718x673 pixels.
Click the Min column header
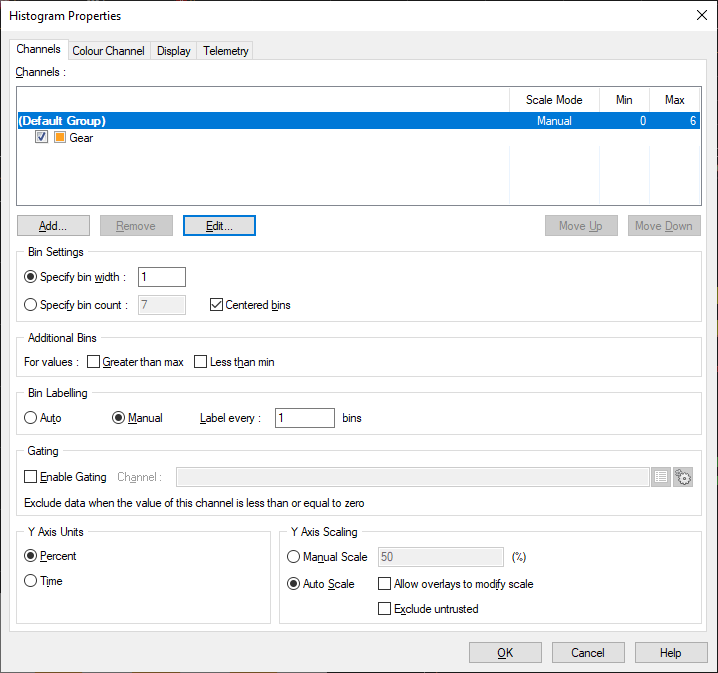[x=624, y=100]
